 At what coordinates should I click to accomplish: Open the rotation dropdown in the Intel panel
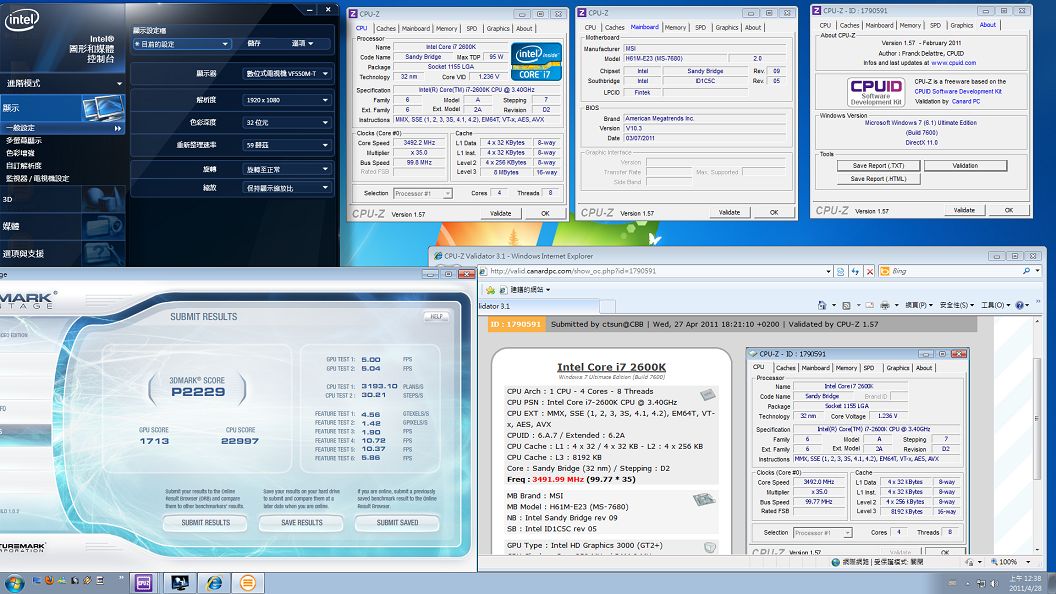coord(287,169)
